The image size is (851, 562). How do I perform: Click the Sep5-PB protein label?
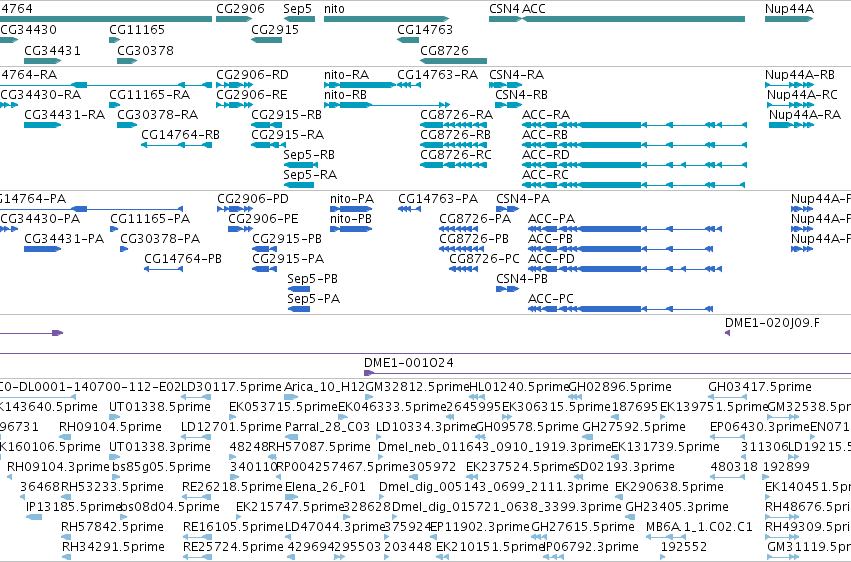312,279
